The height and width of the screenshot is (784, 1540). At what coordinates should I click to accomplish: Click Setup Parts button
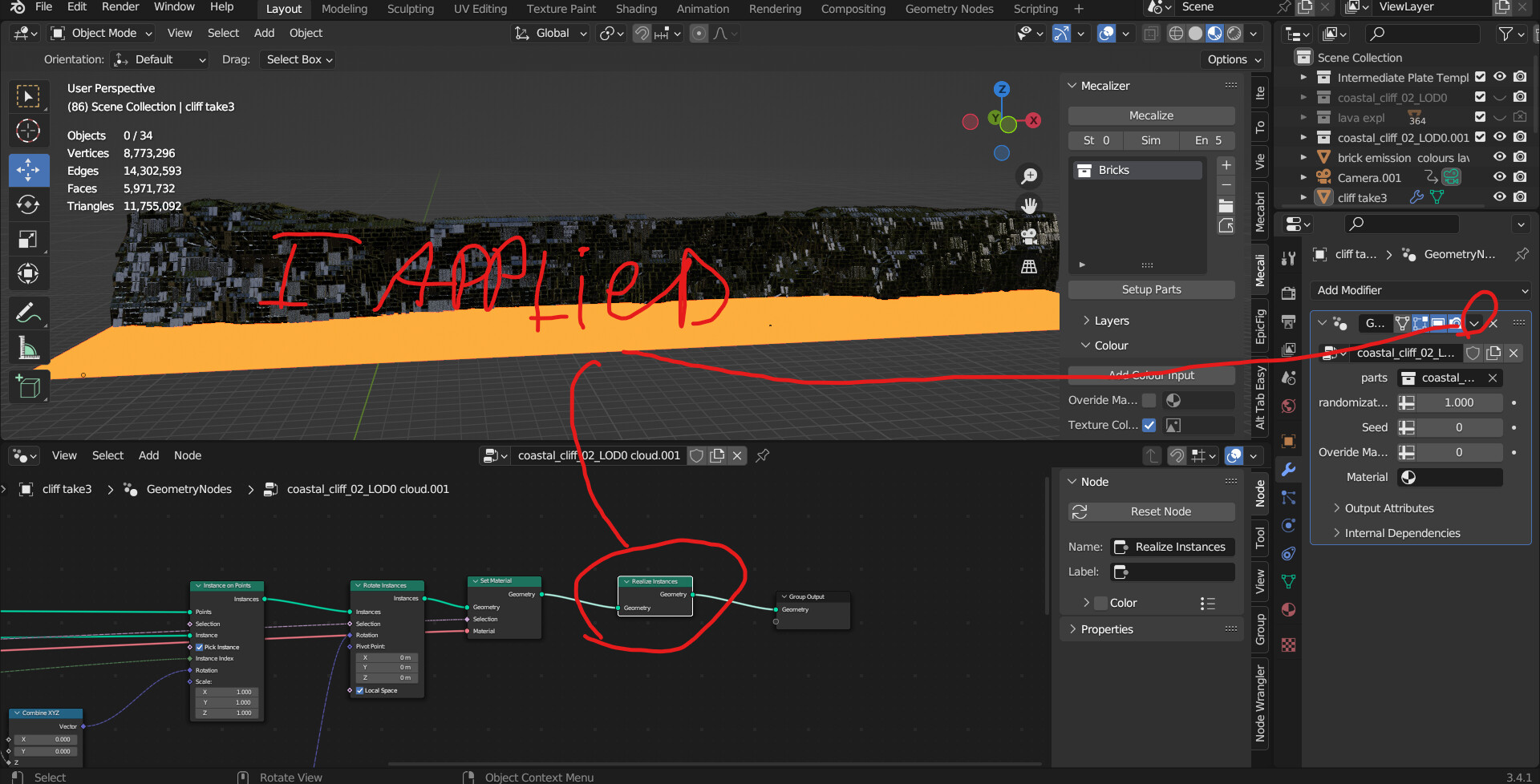coord(1151,289)
